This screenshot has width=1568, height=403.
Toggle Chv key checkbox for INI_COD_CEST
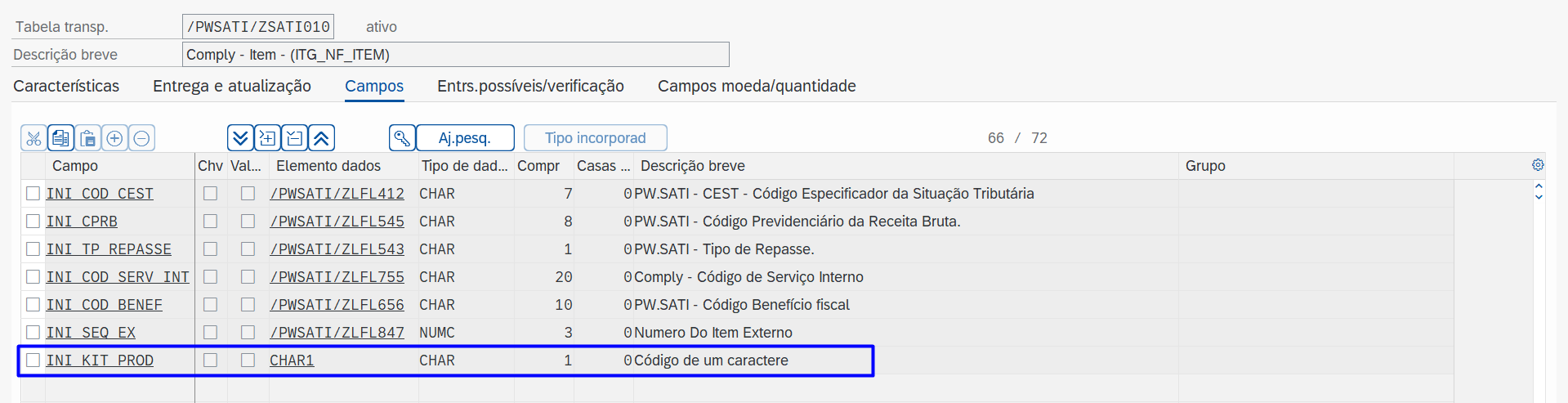210,194
